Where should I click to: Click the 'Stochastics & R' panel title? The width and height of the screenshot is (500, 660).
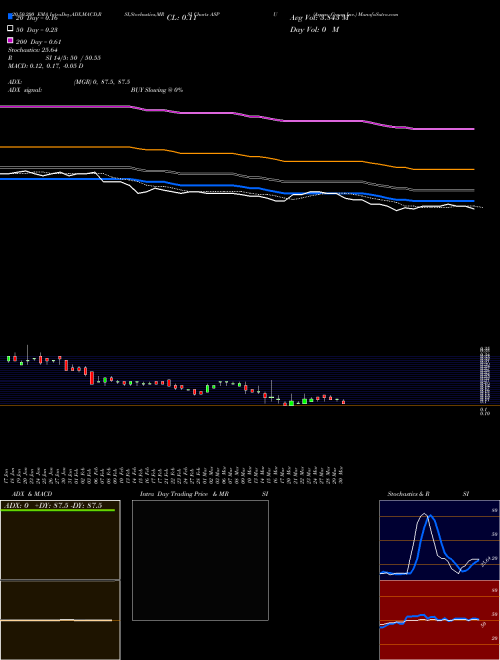click(x=408, y=494)
